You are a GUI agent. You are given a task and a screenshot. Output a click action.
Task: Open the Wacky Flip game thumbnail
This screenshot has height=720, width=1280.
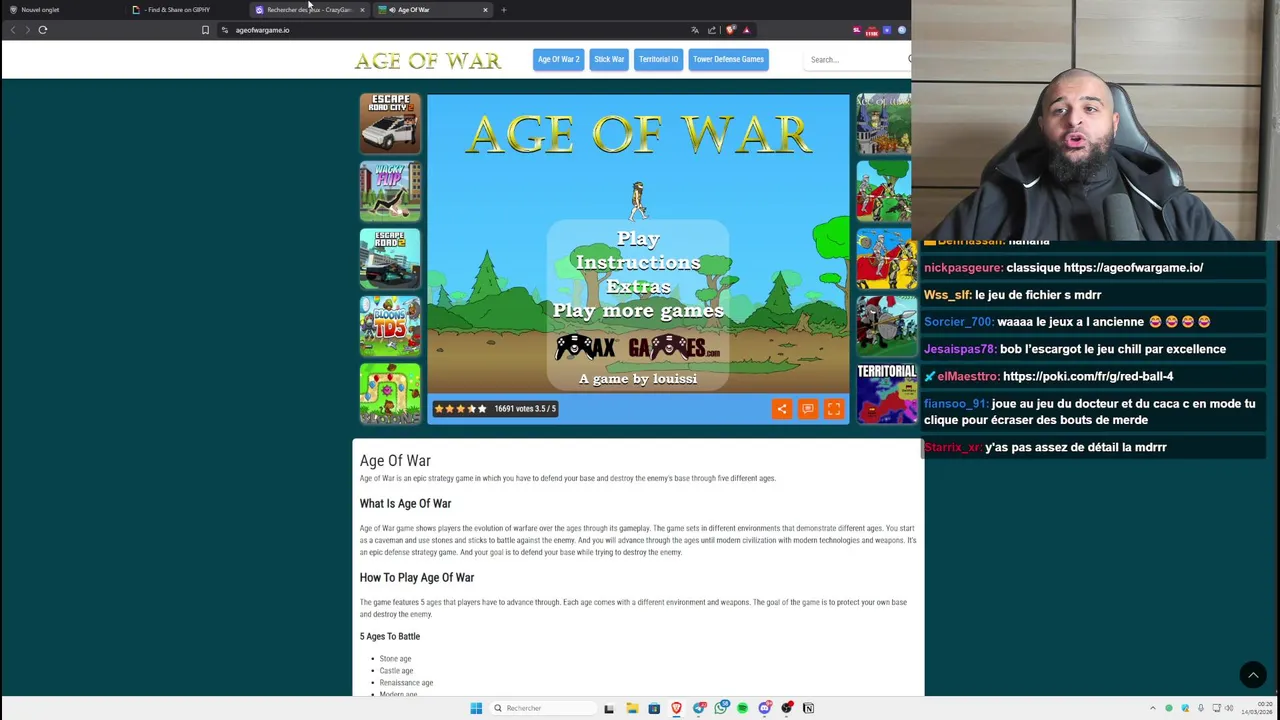point(390,191)
